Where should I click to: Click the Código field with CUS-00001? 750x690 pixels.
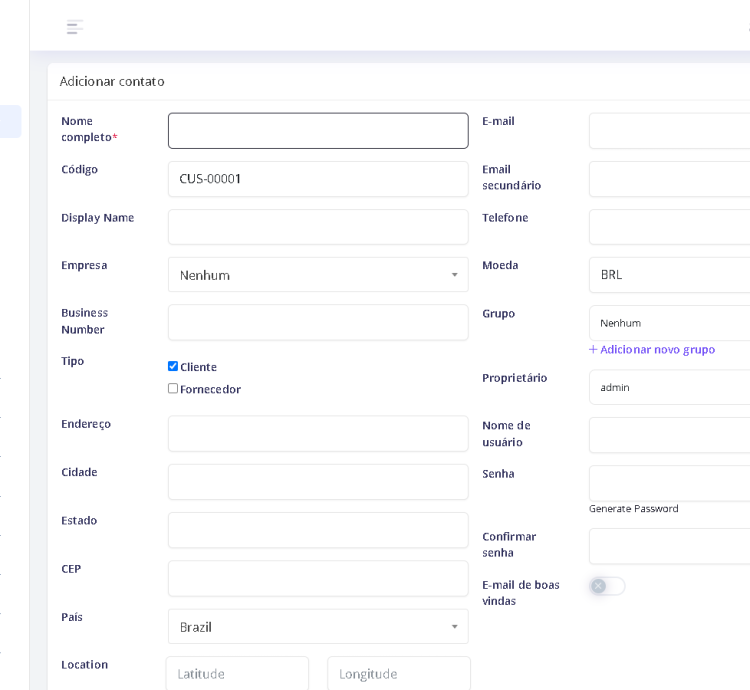318,179
